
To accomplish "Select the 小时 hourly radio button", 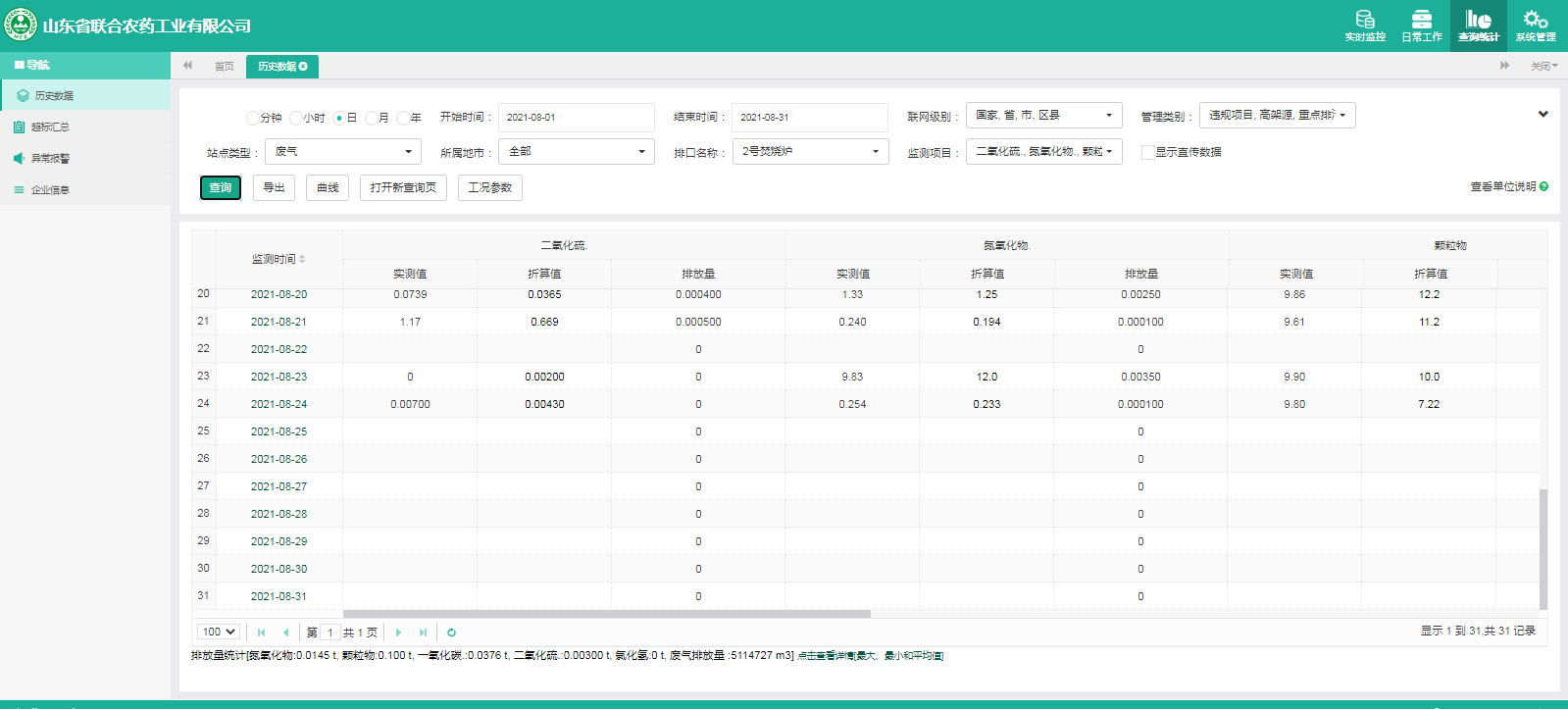I will (x=296, y=118).
